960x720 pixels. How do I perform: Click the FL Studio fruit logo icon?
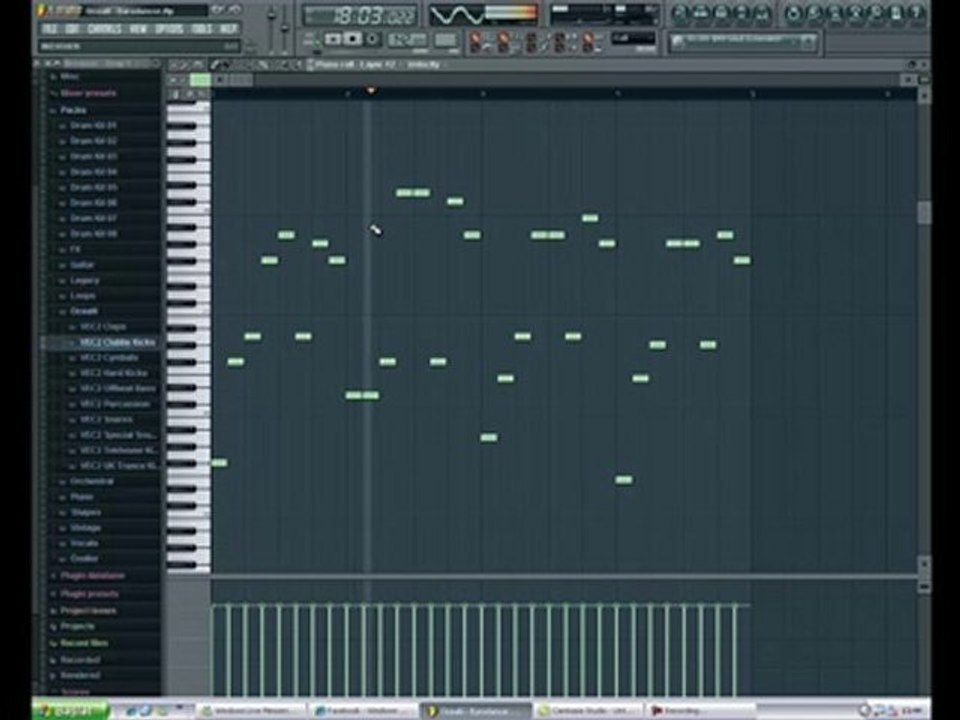click(42, 10)
